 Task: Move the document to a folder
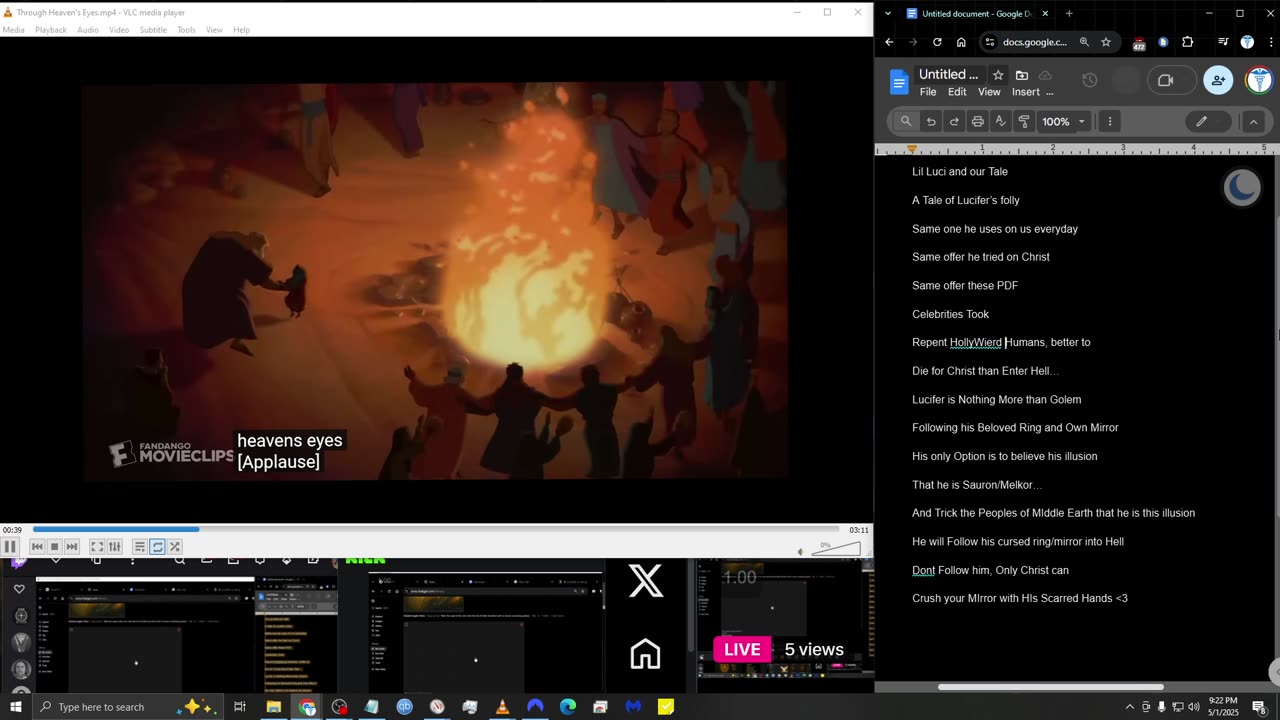[1022, 75]
